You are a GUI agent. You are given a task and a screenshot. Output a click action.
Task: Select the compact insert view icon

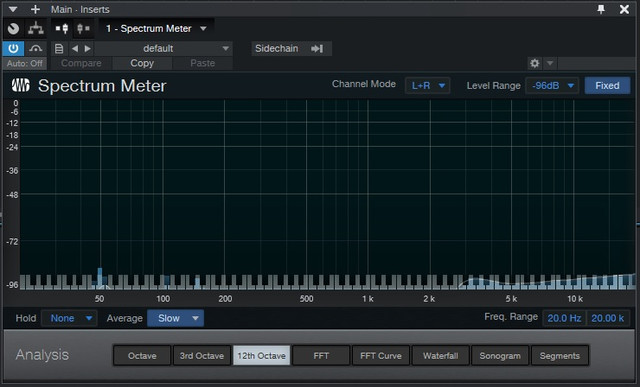tap(83, 29)
